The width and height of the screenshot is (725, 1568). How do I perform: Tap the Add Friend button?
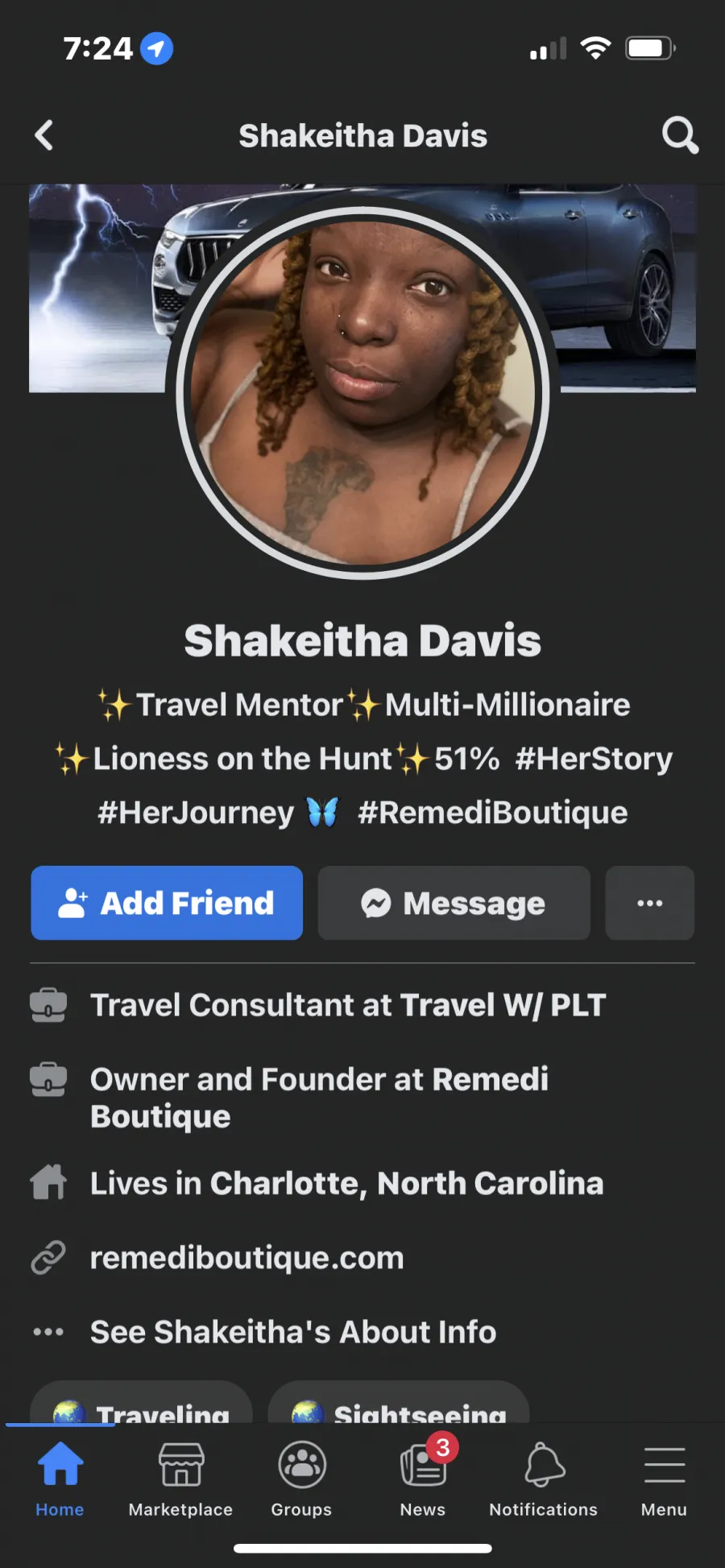tap(167, 903)
